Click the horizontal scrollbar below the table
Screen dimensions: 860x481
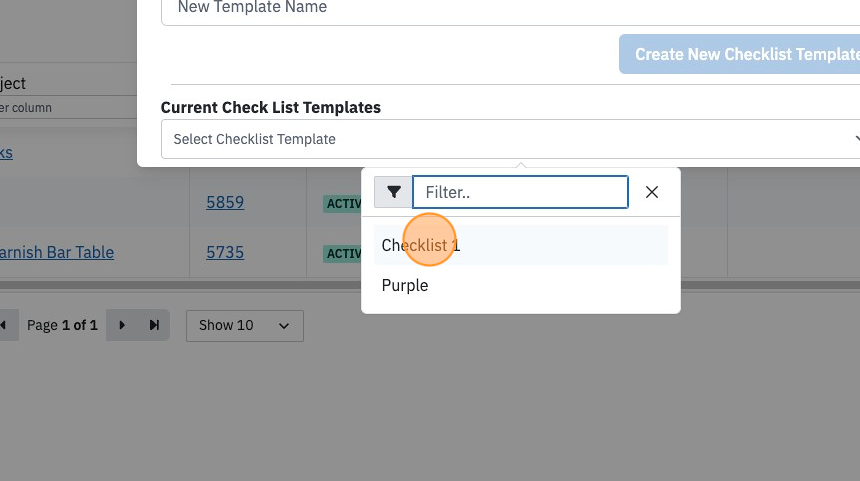pyautogui.click(x=180, y=285)
